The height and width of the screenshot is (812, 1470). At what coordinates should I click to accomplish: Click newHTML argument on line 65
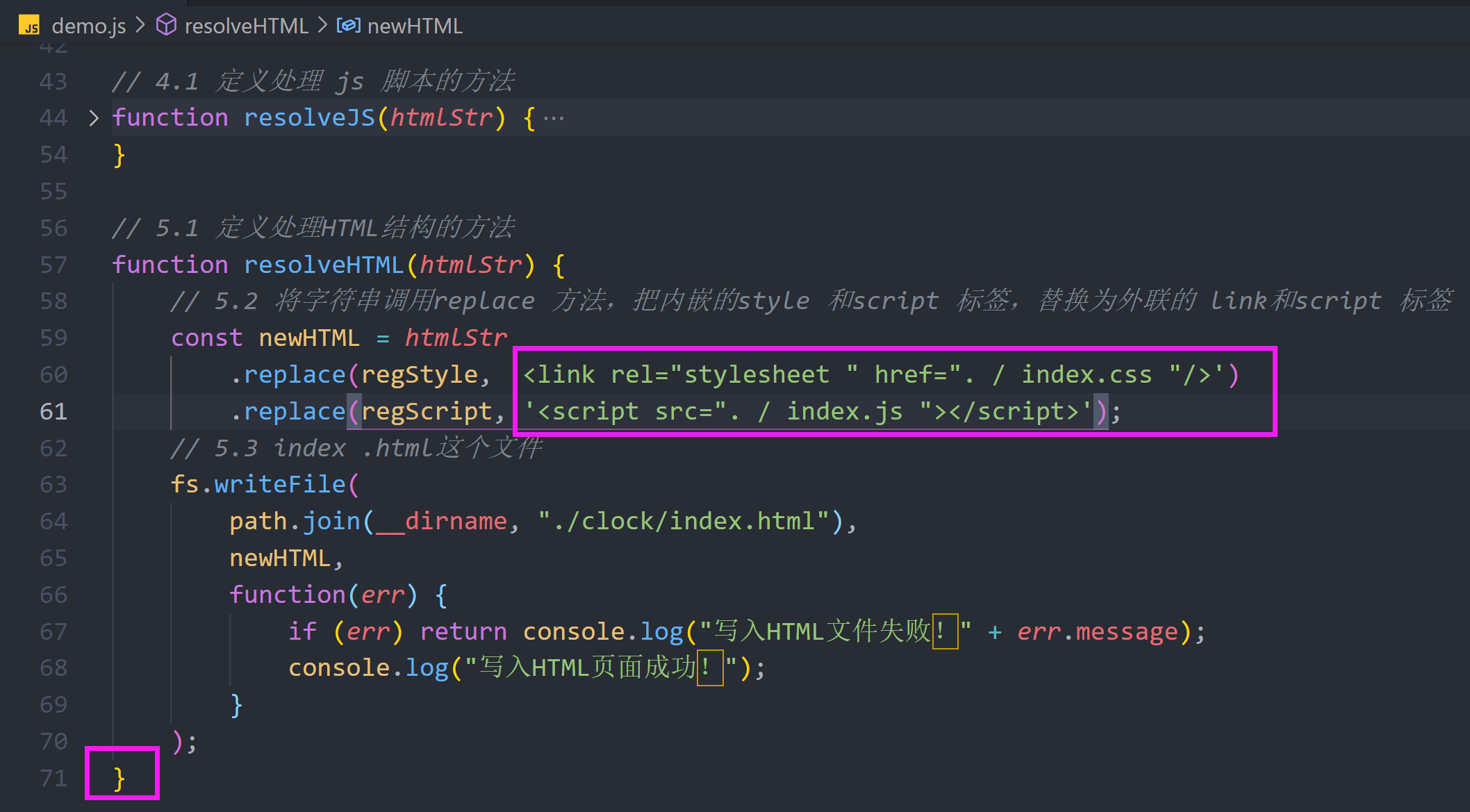(x=280, y=558)
